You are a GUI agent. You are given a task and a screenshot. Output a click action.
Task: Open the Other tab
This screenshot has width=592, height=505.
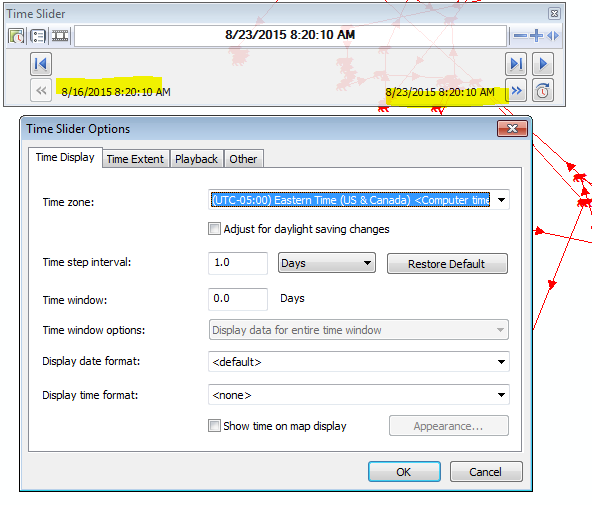(x=243, y=159)
